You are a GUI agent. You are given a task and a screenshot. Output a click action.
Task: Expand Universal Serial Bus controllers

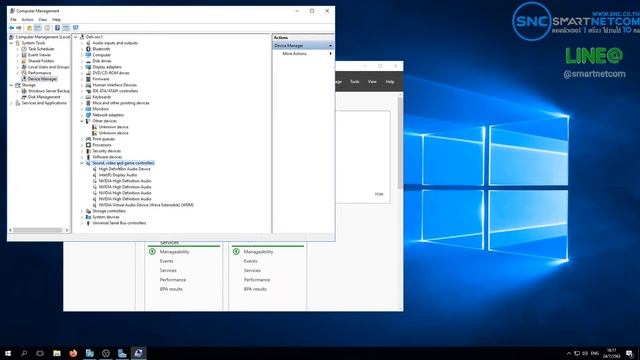click(82, 223)
